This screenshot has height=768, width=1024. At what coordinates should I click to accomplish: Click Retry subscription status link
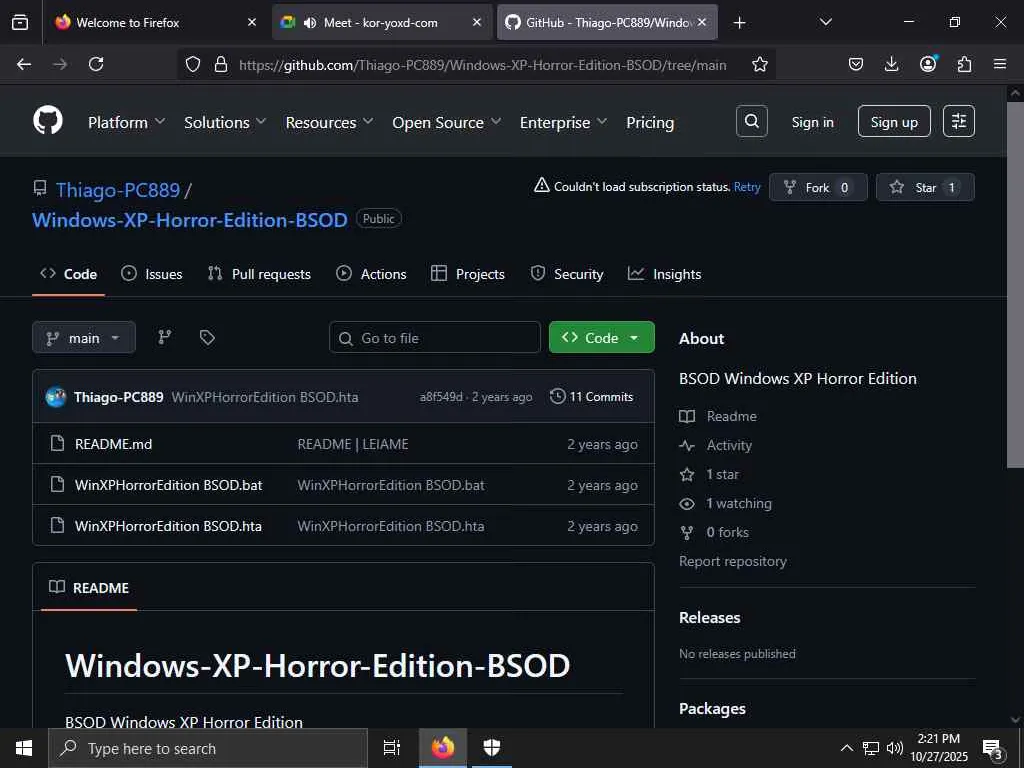[747, 187]
